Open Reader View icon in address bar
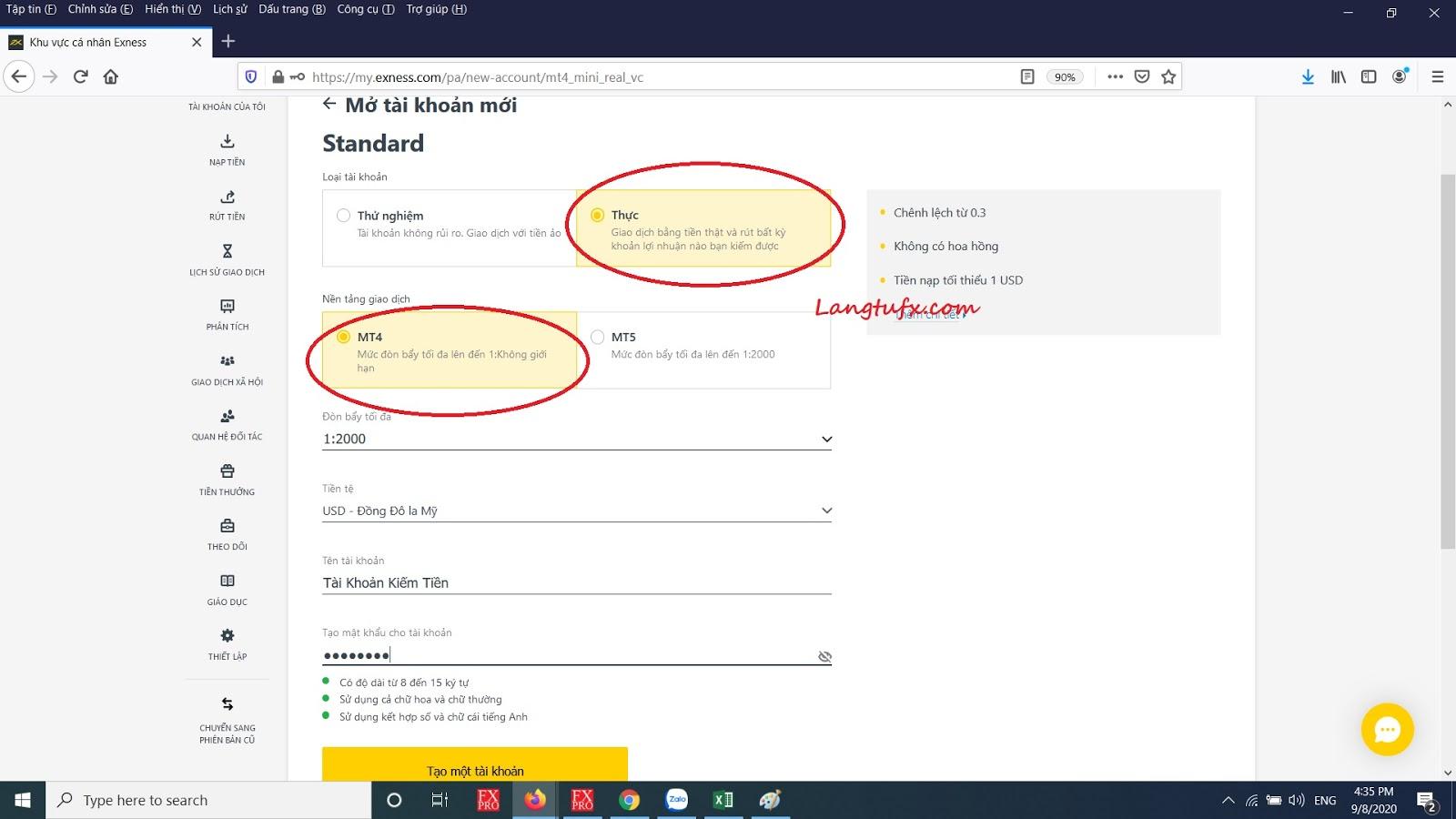Viewport: 1456px width, 819px height. click(1027, 76)
